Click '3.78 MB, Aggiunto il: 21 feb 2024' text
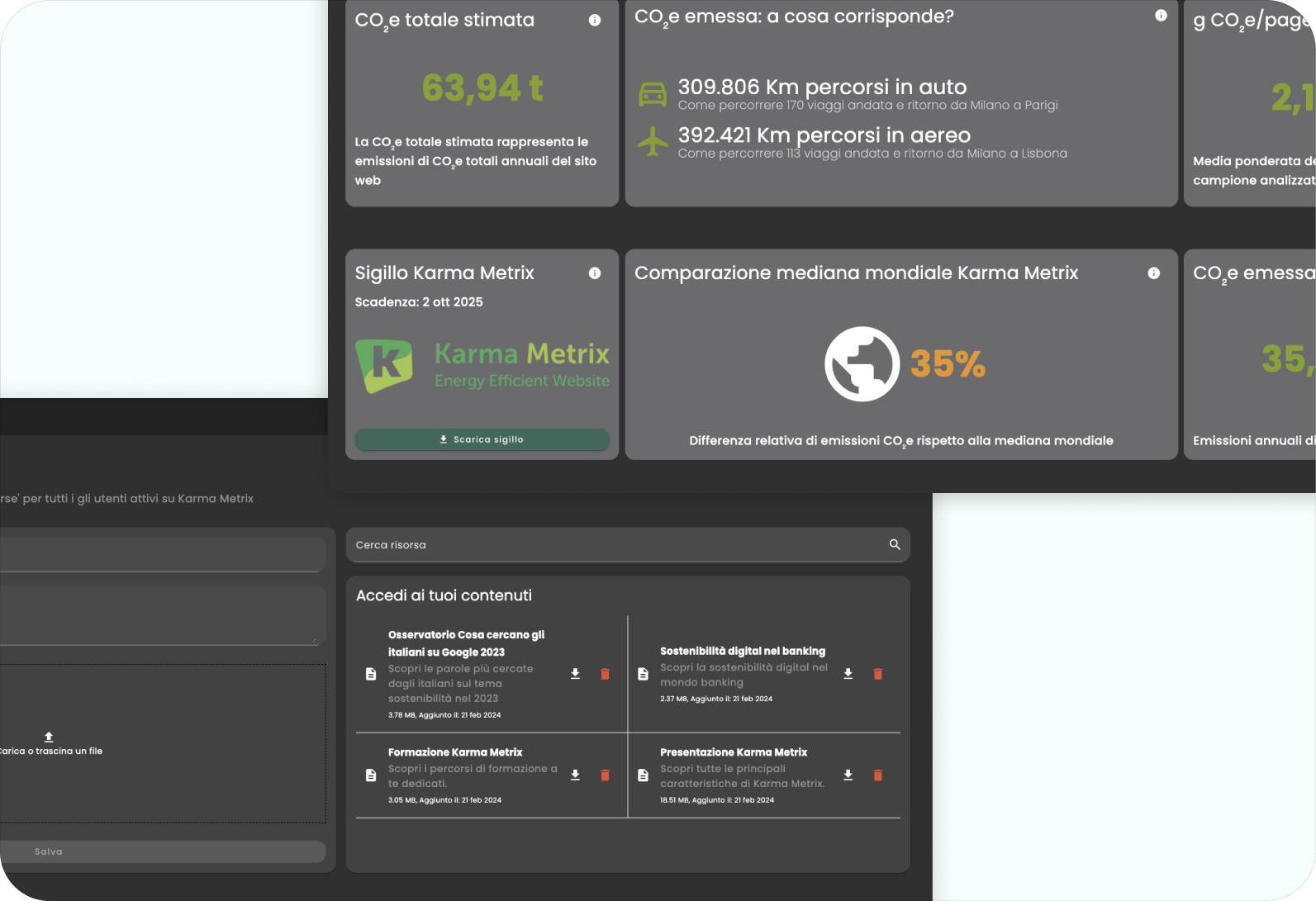The width and height of the screenshot is (1316, 901). pyautogui.click(x=444, y=715)
